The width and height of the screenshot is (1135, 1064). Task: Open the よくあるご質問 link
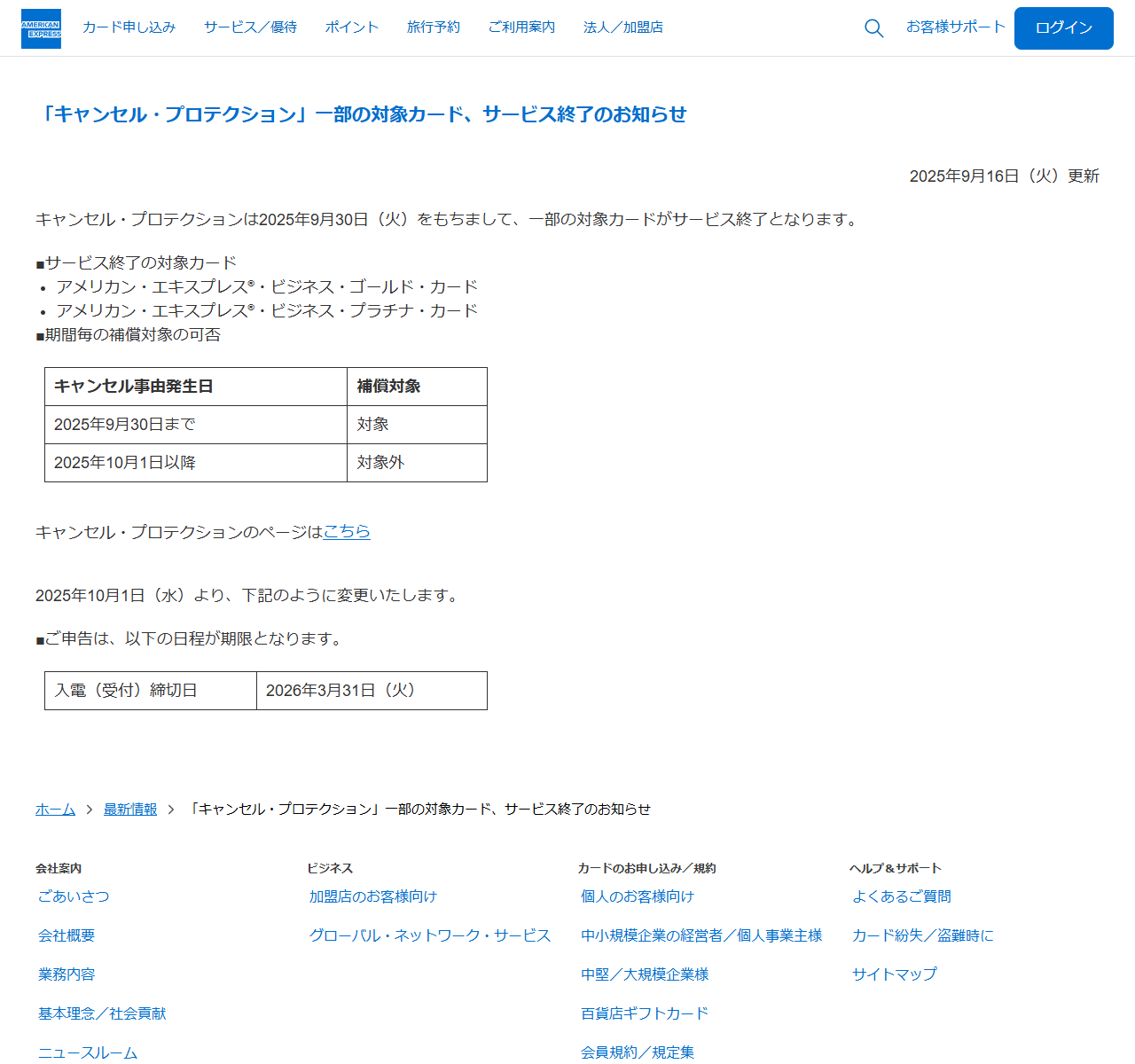point(902,896)
